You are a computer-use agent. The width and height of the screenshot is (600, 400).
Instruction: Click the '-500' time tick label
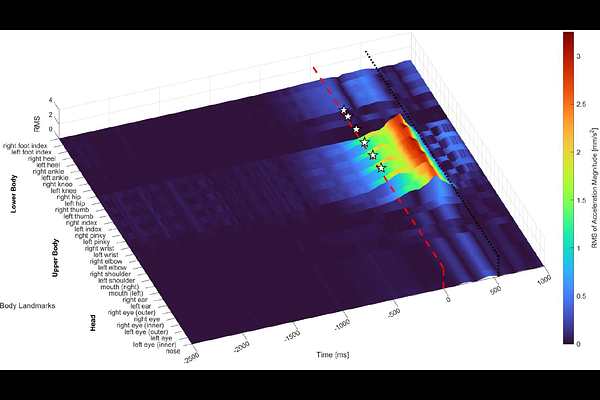click(393, 312)
